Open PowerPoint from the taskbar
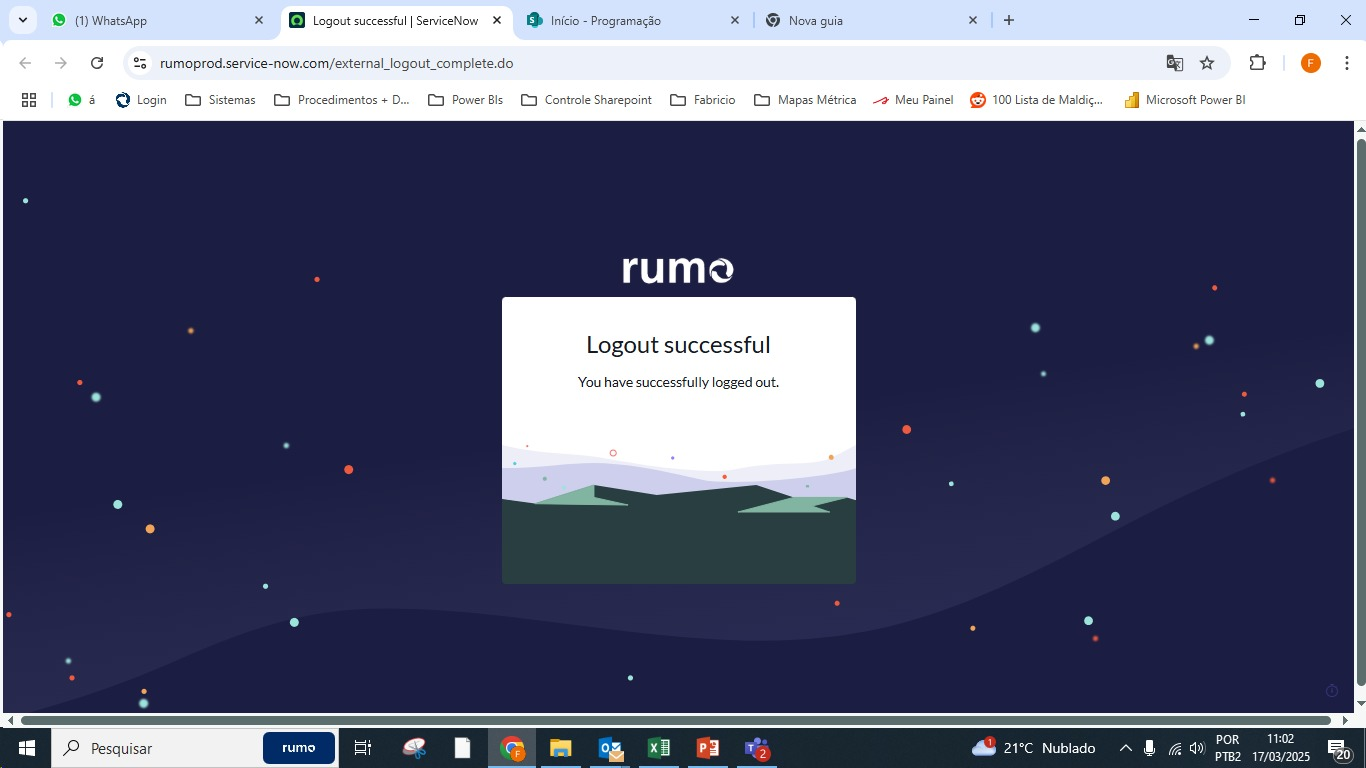The height and width of the screenshot is (768, 1366). click(708, 748)
